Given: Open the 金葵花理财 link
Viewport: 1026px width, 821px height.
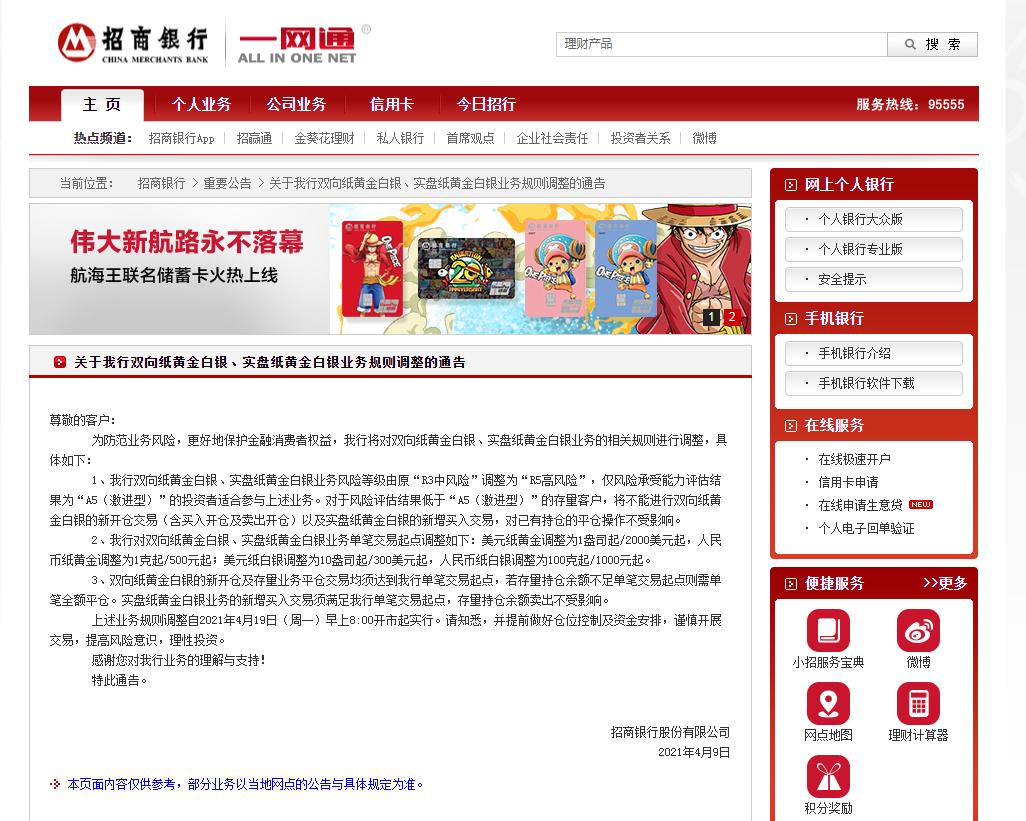Looking at the screenshot, I should 324,138.
